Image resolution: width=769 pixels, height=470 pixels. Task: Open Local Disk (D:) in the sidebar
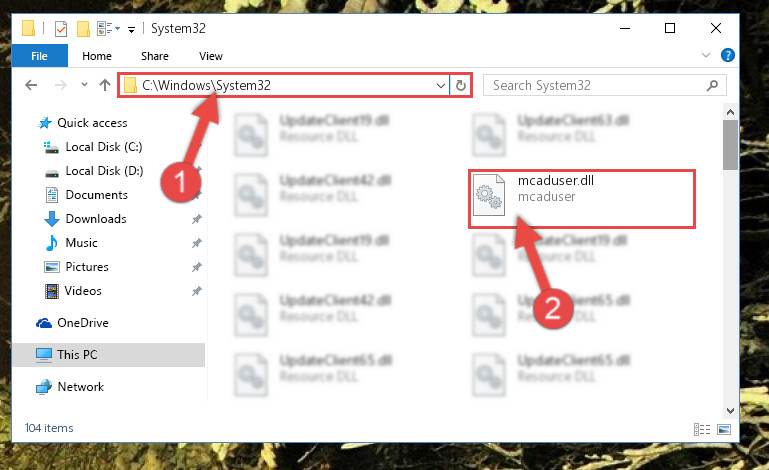(104, 171)
